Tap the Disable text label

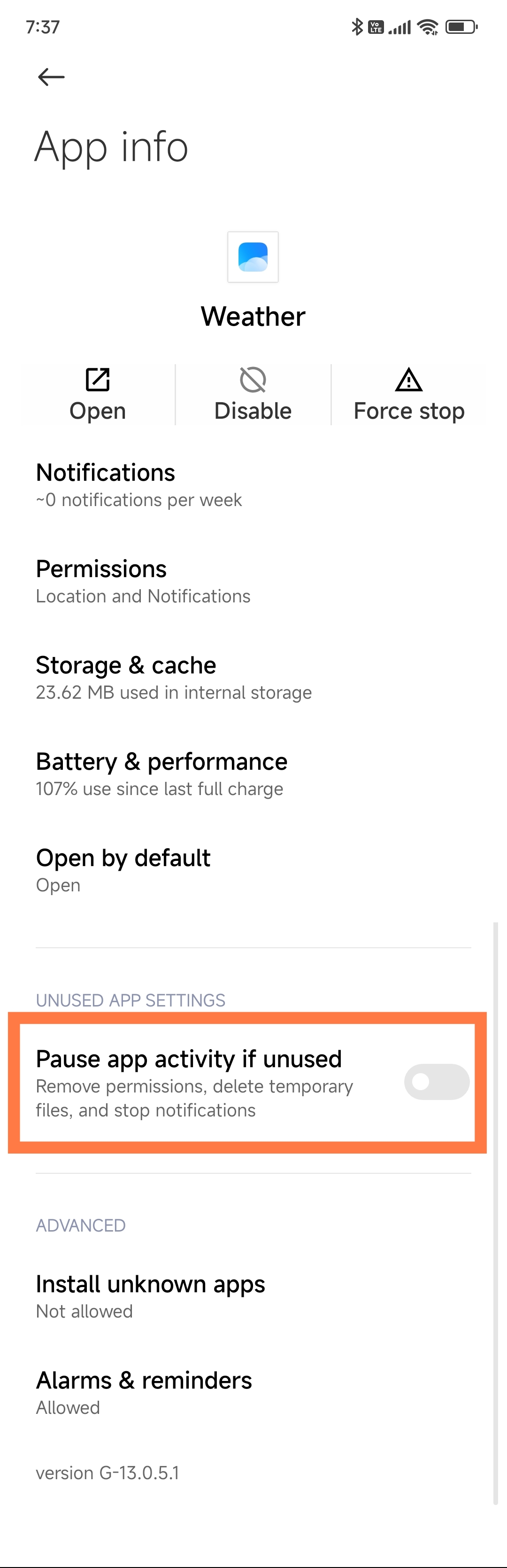tap(253, 411)
